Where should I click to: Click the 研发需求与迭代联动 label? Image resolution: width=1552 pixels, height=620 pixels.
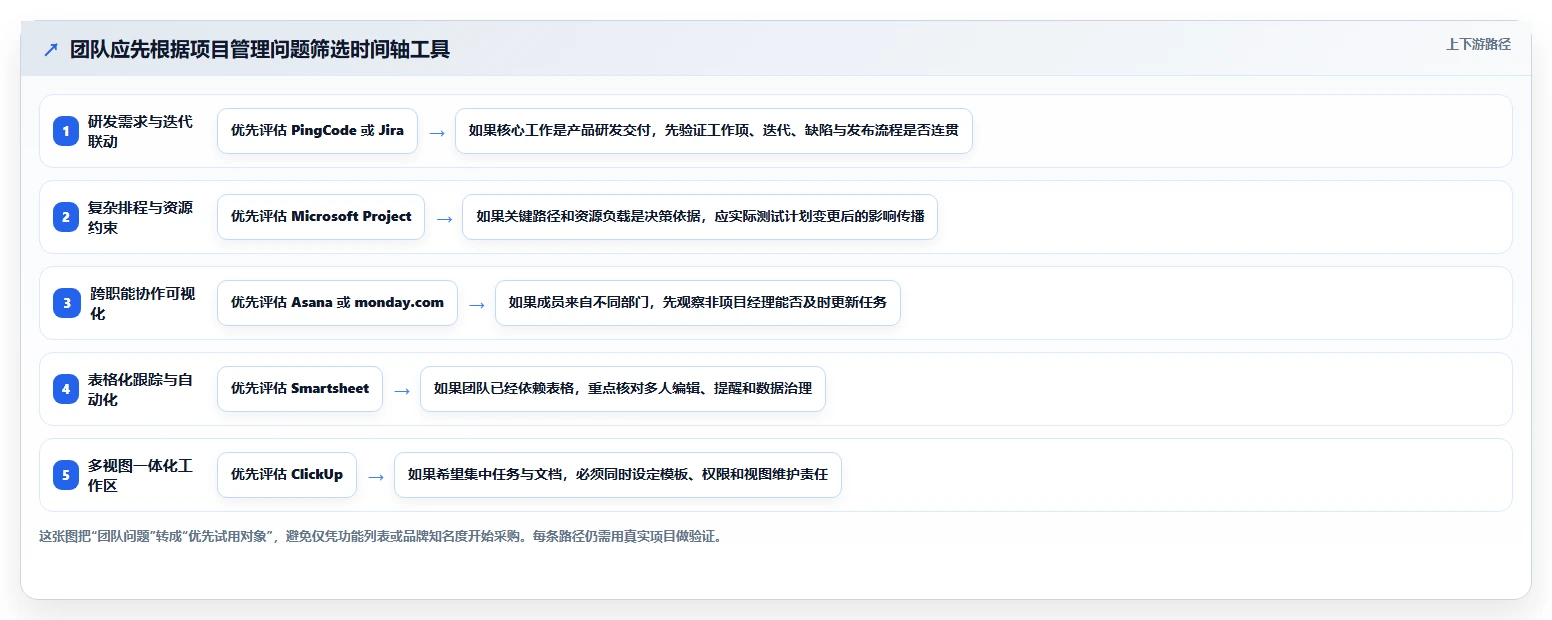[x=140, y=131]
